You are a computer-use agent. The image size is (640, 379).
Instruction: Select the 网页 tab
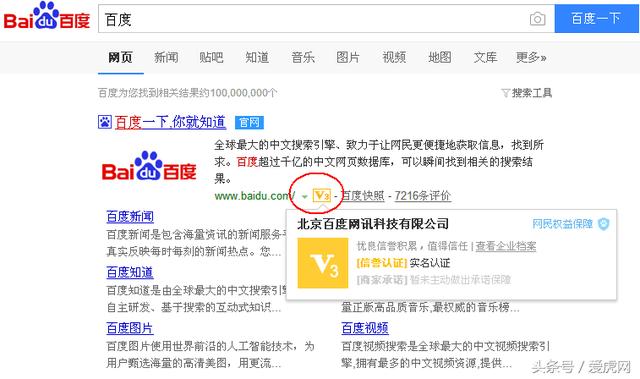click(x=120, y=58)
